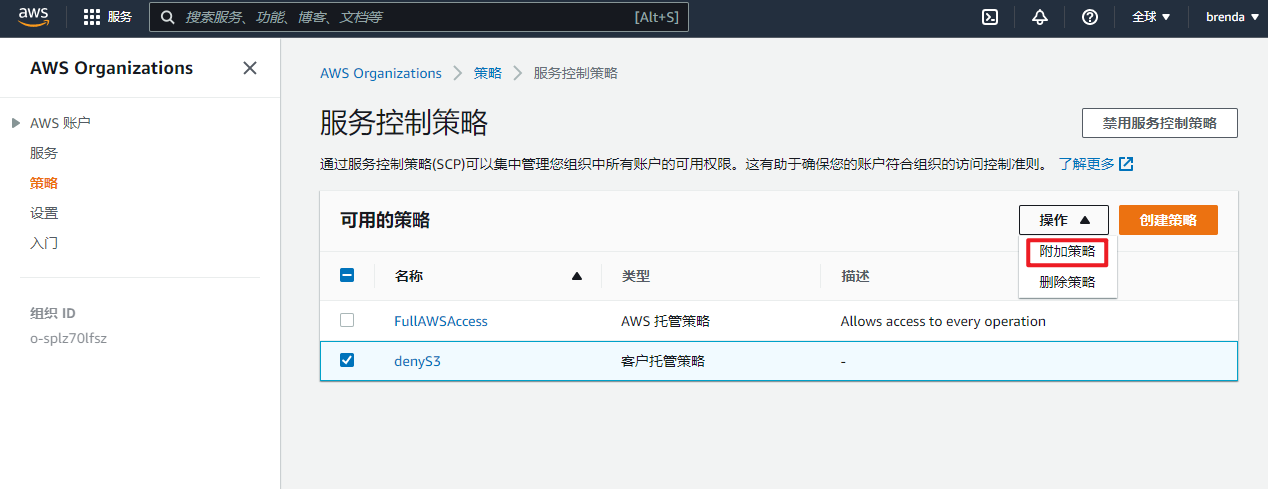Select 删除策略 from the actions menu
This screenshot has width=1268, height=489.
point(1067,282)
